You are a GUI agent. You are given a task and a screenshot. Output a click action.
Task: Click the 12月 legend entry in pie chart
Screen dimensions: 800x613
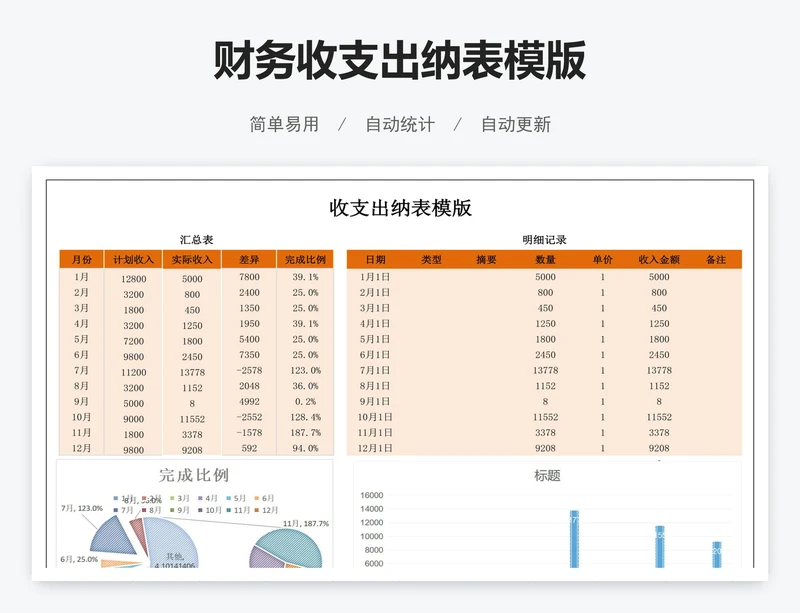(266, 510)
